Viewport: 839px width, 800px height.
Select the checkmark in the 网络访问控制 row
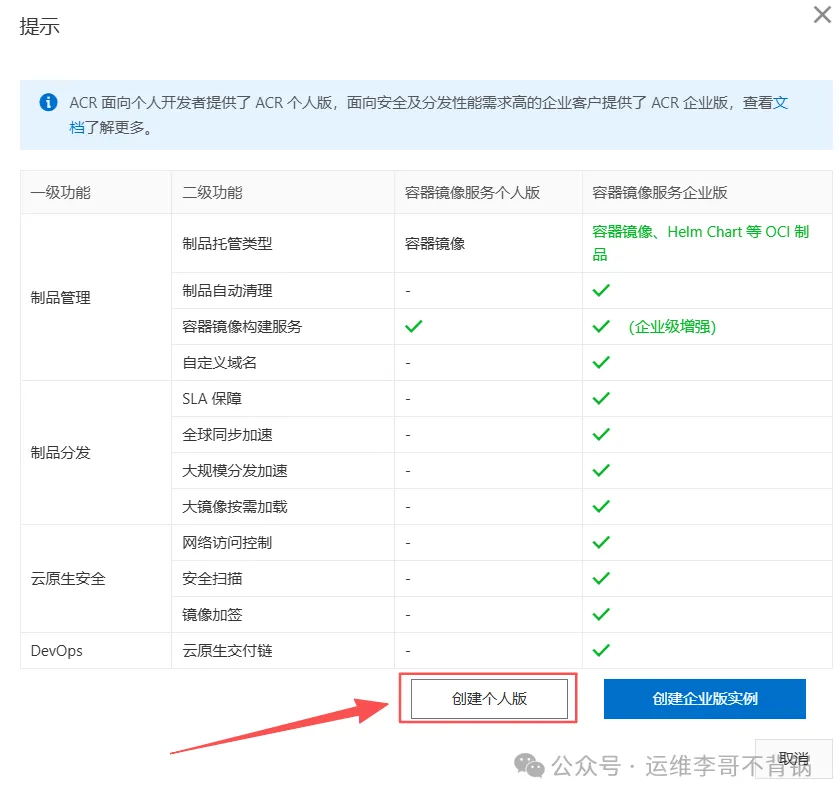[x=601, y=542]
